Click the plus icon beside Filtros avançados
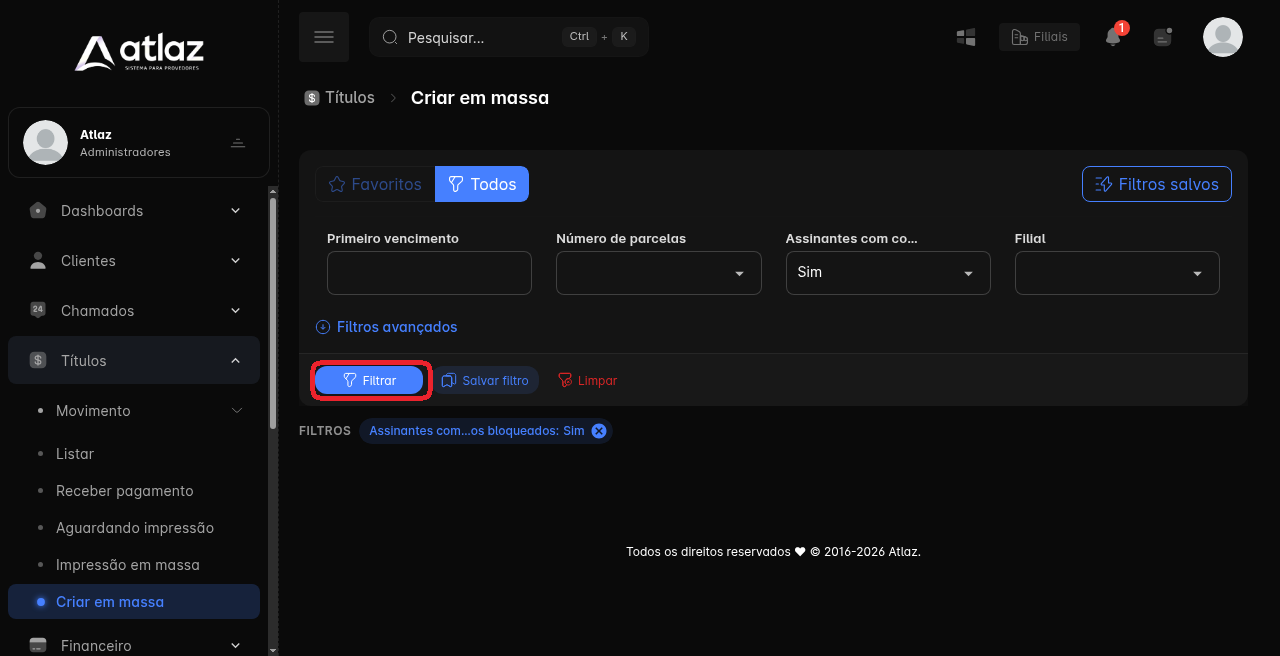Image resolution: width=1280 pixels, height=656 pixels. pyautogui.click(x=323, y=327)
